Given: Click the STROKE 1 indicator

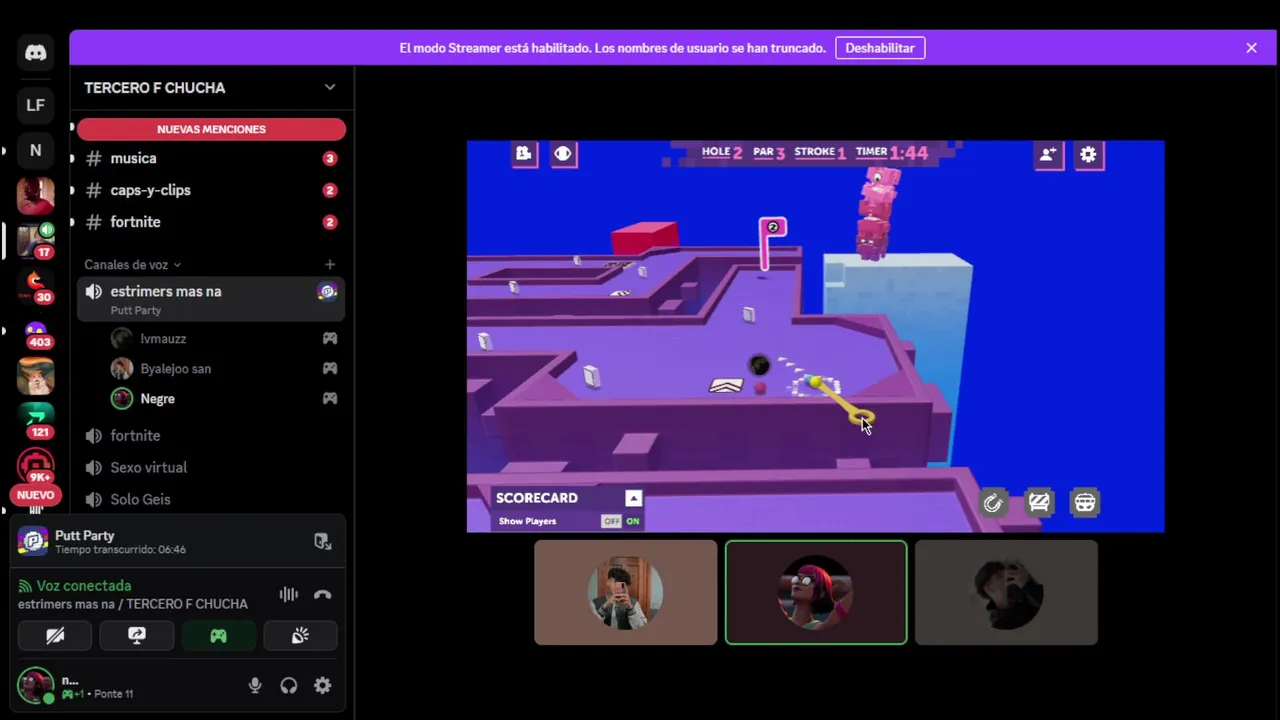Looking at the screenshot, I should click(820, 152).
